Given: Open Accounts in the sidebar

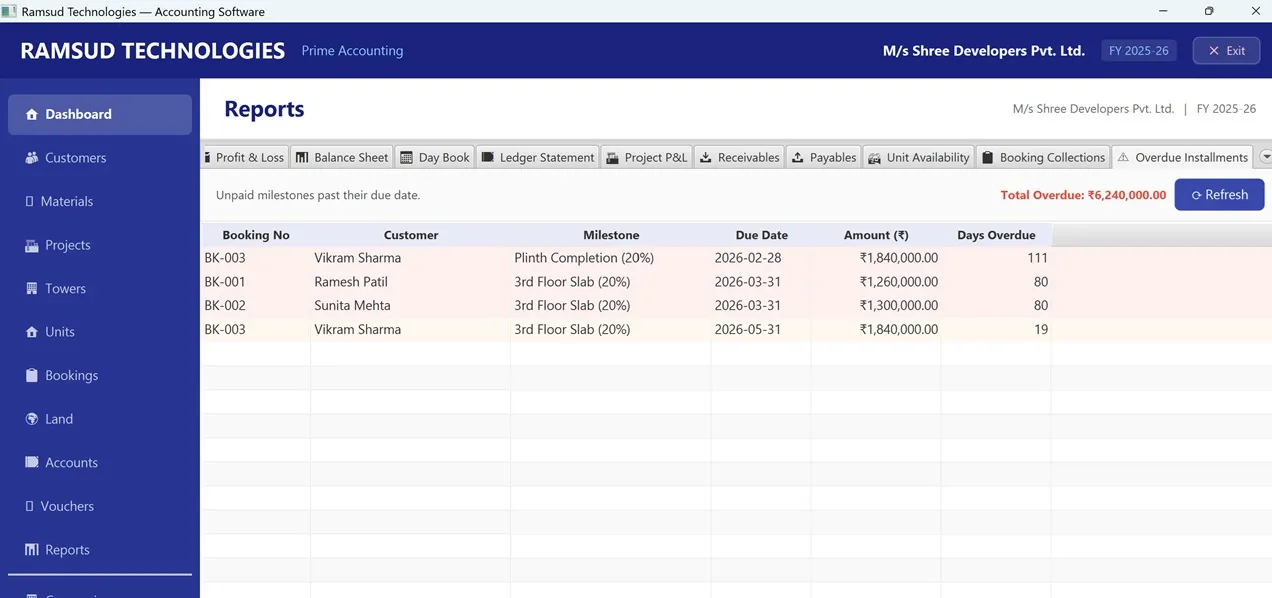Looking at the screenshot, I should pyautogui.click(x=100, y=462).
